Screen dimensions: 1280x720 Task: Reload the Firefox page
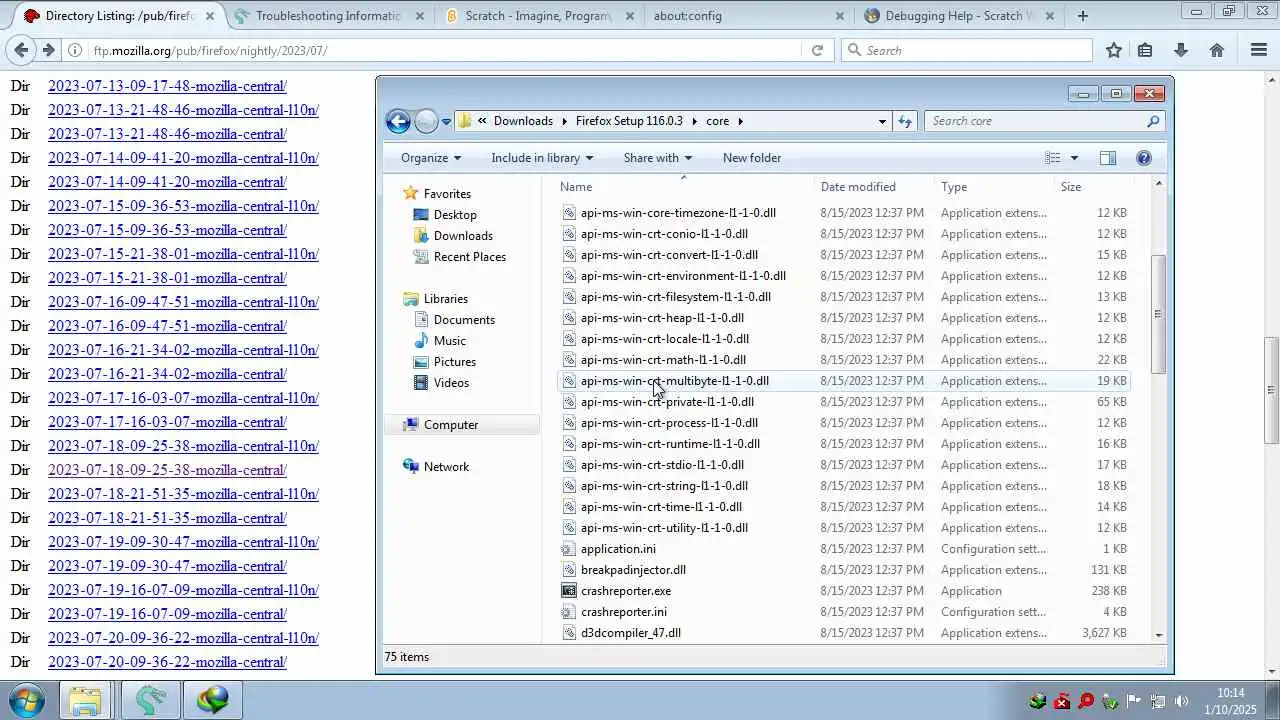[x=817, y=50]
